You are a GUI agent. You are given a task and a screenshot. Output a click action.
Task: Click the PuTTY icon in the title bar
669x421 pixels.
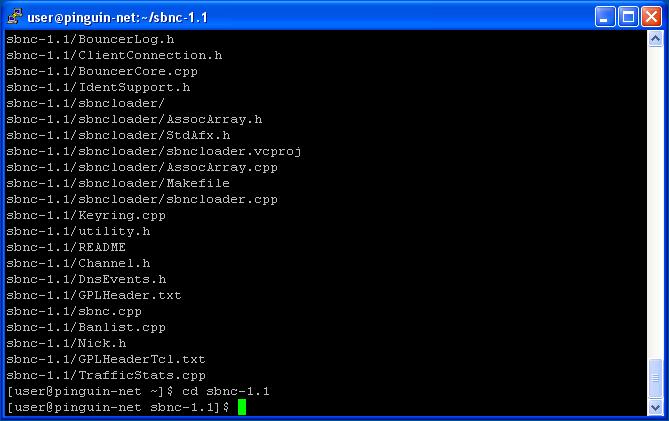pos(15,16)
